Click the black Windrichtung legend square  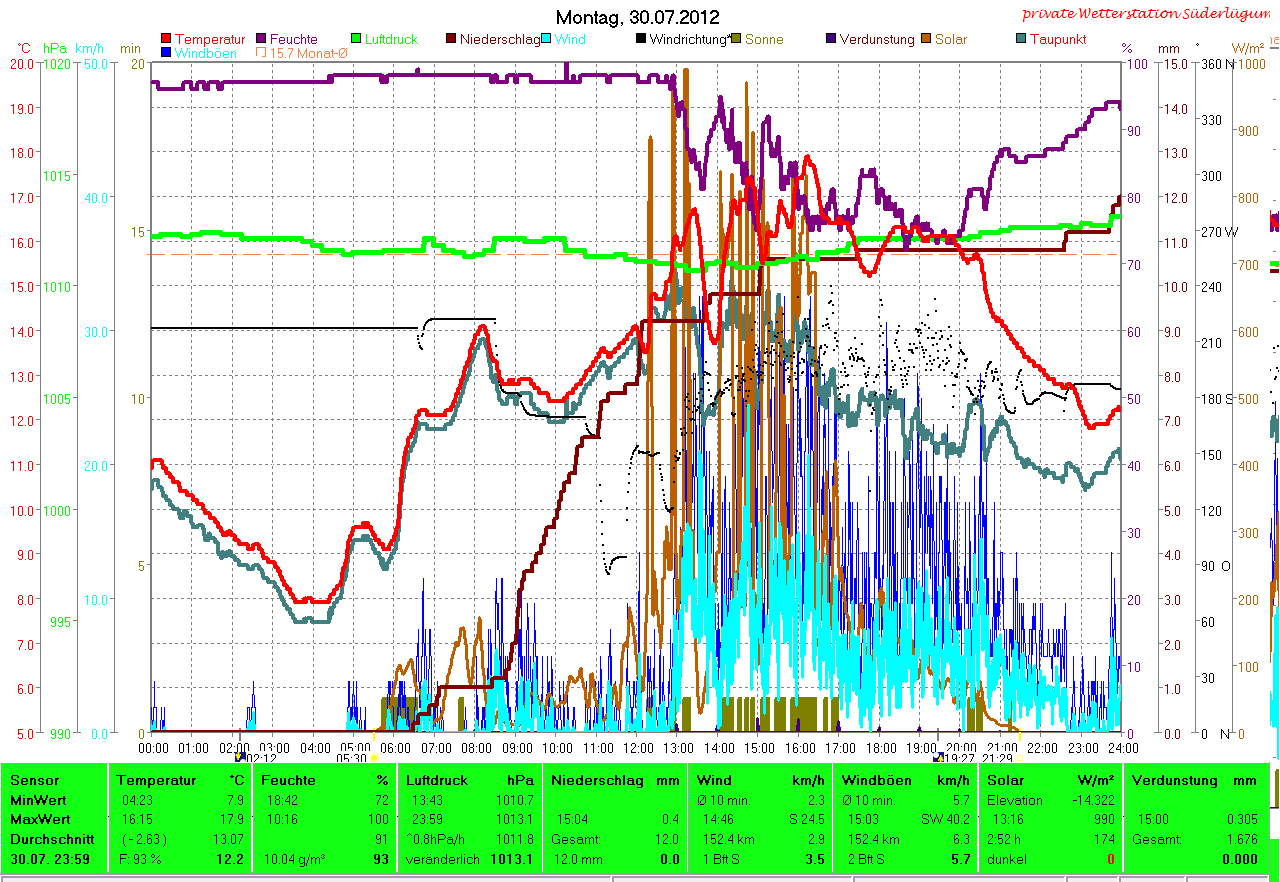click(641, 40)
